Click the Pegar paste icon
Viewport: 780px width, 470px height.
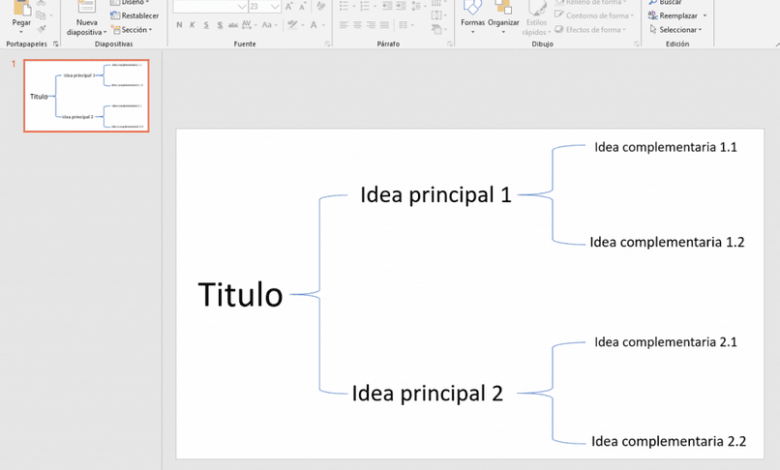21,8
